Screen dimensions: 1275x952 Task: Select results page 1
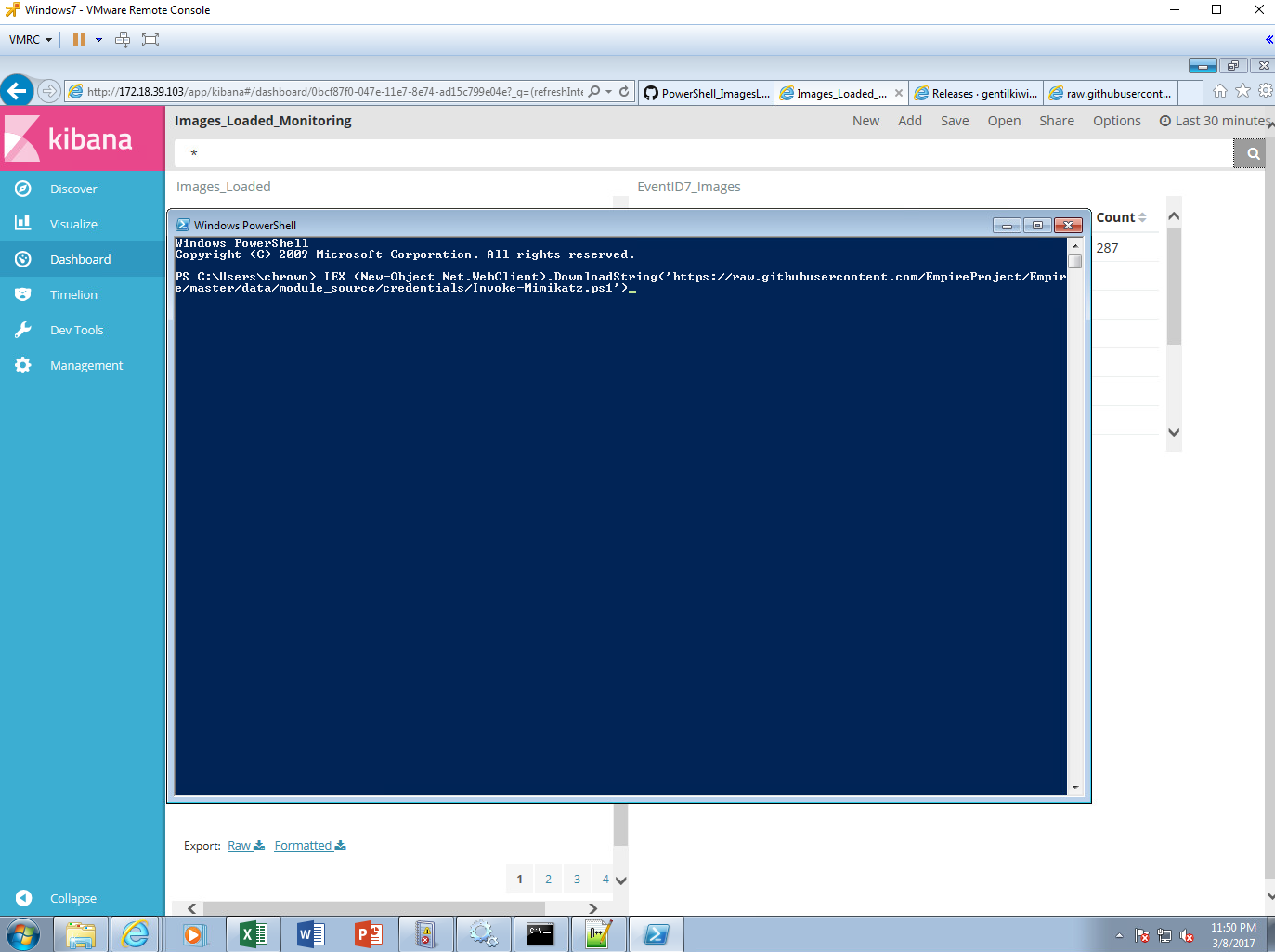click(519, 879)
